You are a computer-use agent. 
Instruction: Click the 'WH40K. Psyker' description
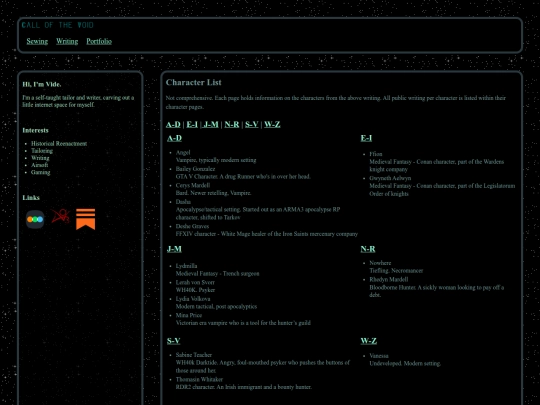pos(195,290)
